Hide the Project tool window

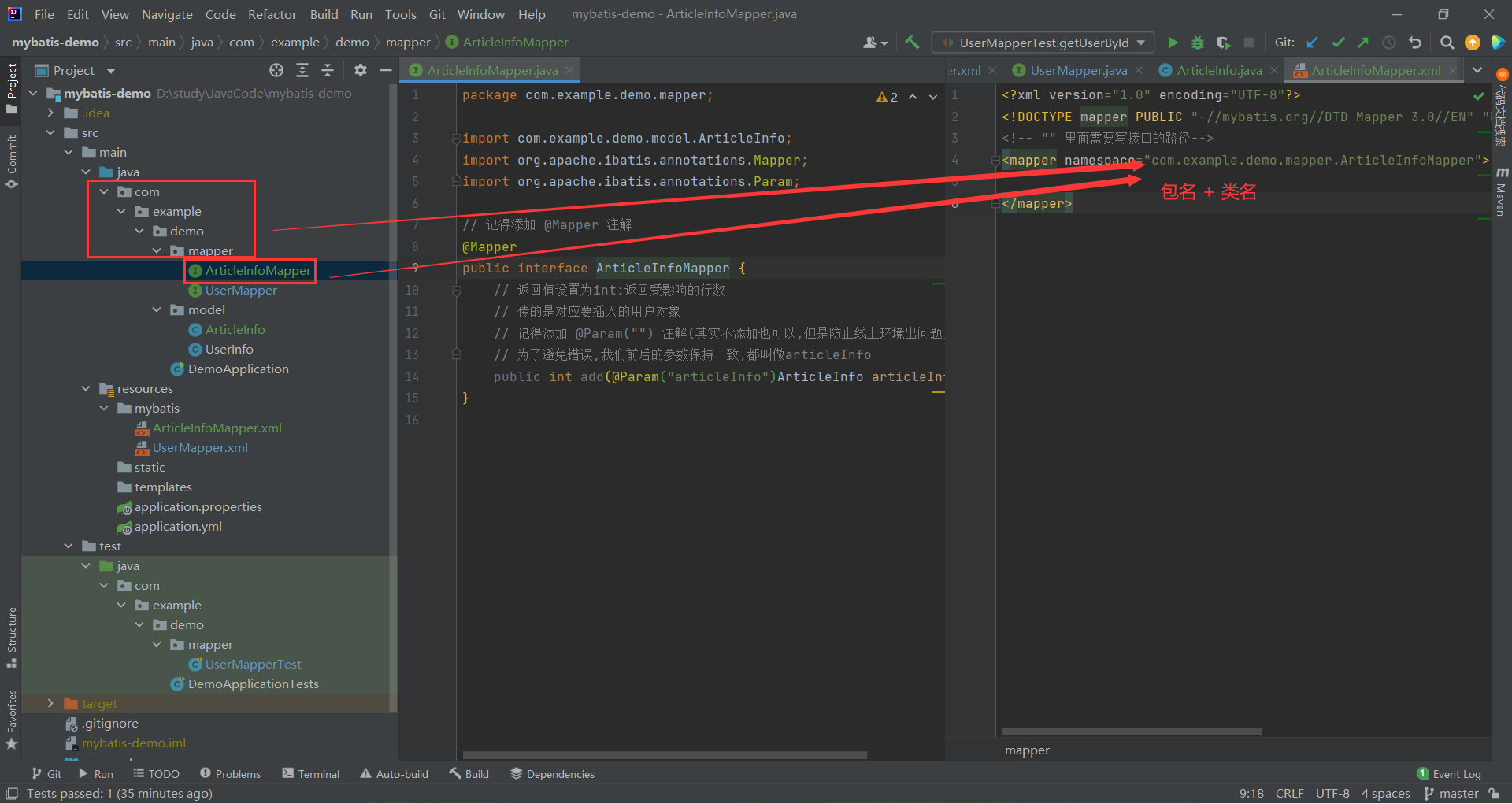386,70
